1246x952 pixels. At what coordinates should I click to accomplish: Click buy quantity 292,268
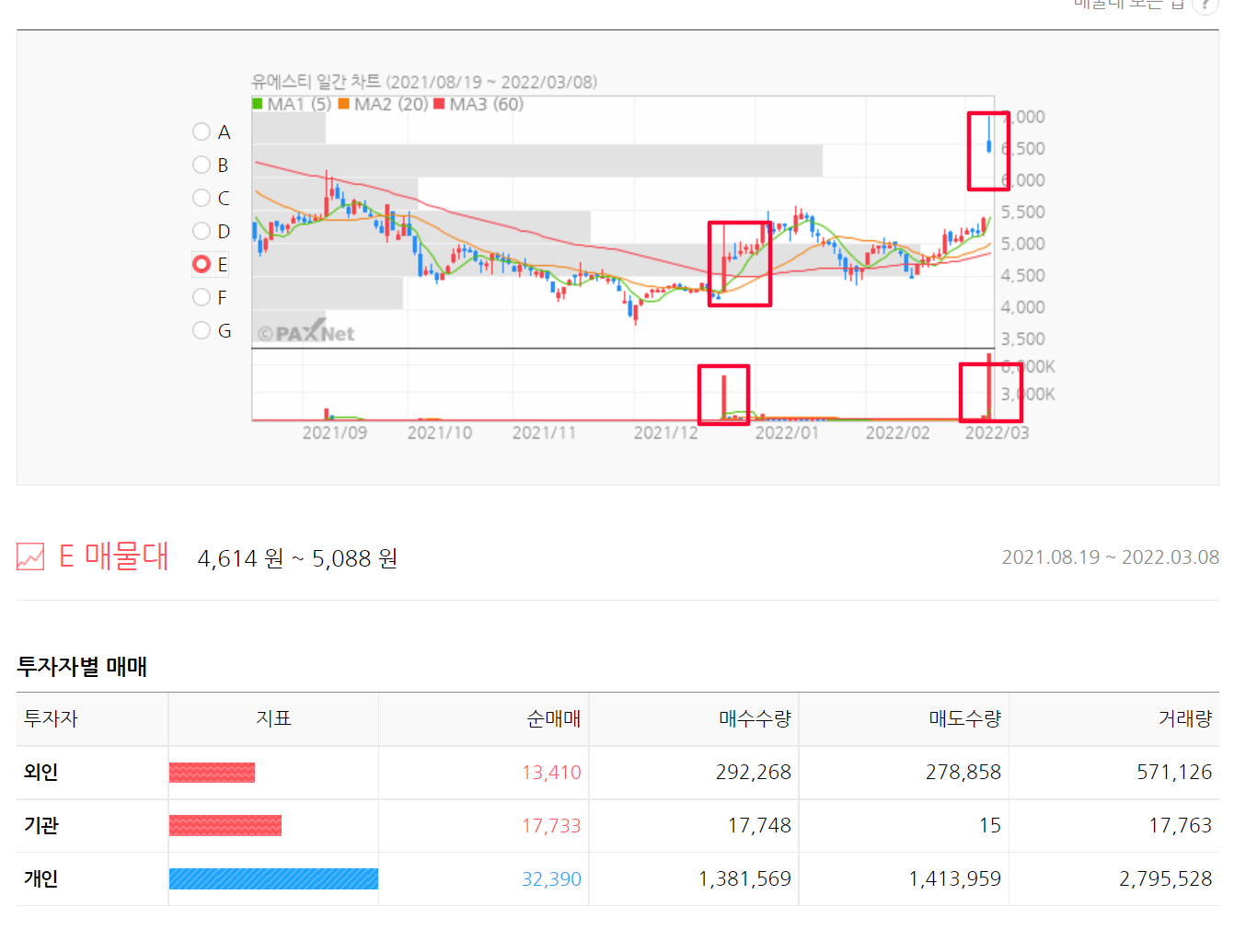(x=754, y=773)
